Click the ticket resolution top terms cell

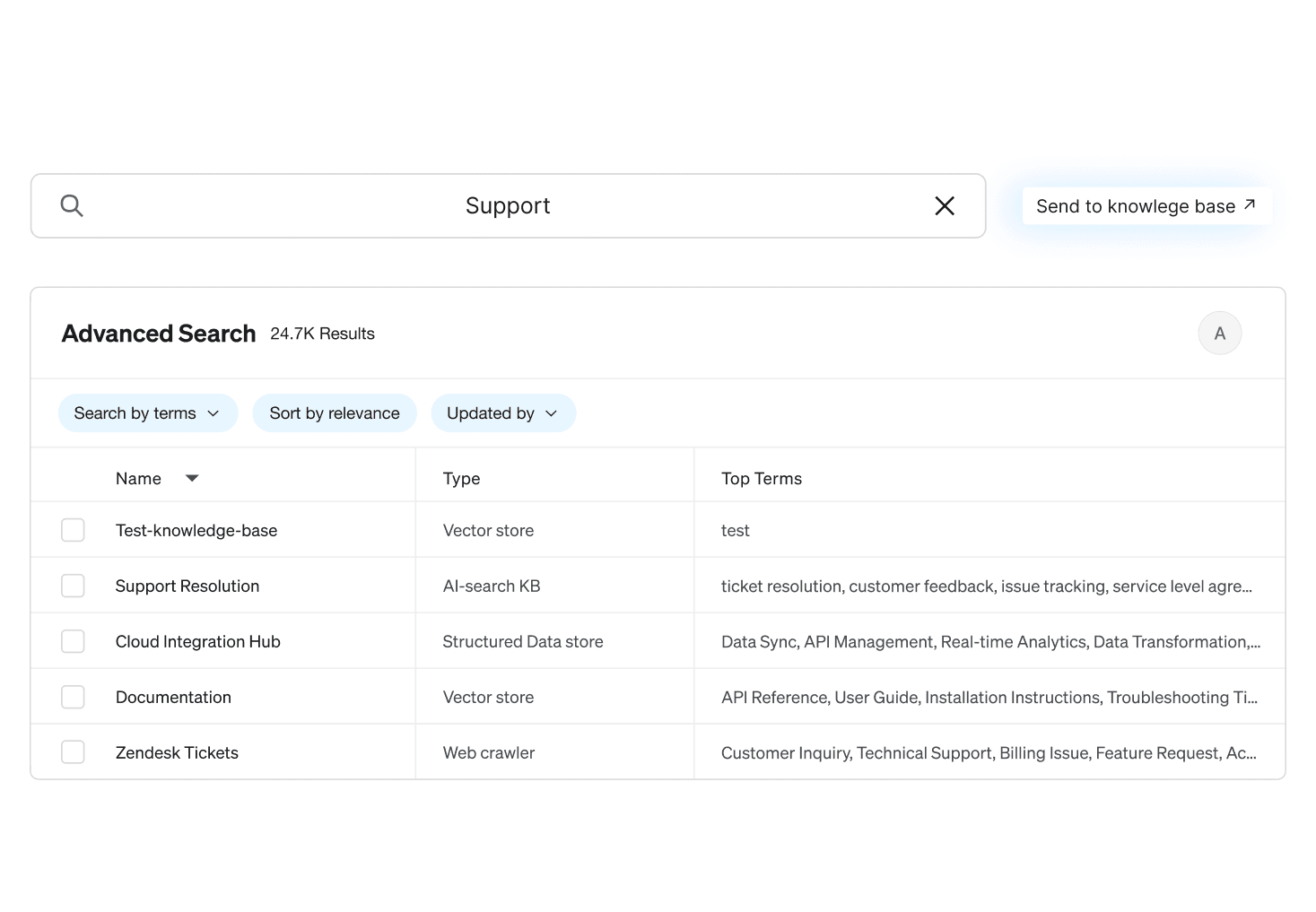click(x=987, y=586)
